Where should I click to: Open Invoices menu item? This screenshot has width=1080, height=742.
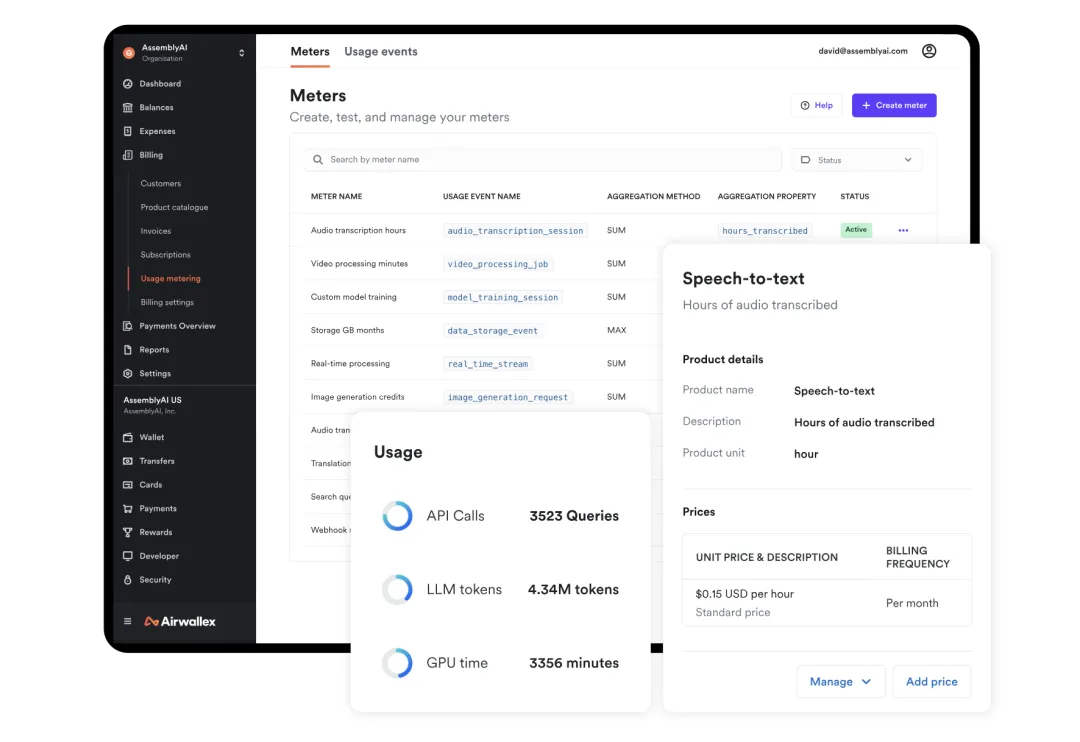[156, 231]
